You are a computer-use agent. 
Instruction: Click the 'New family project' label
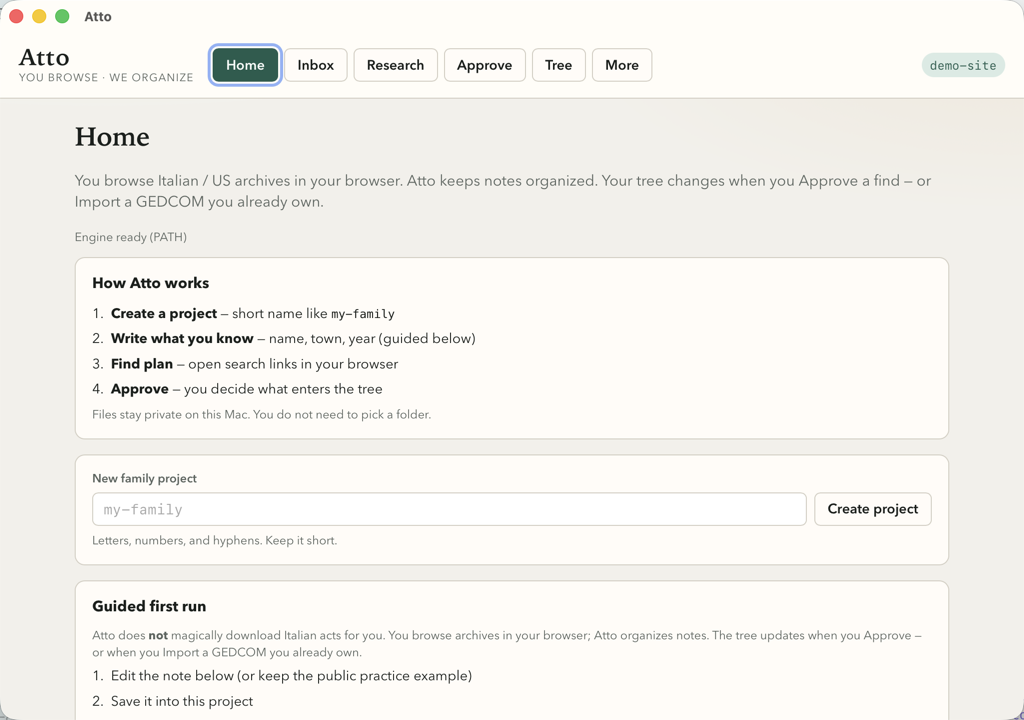144,478
